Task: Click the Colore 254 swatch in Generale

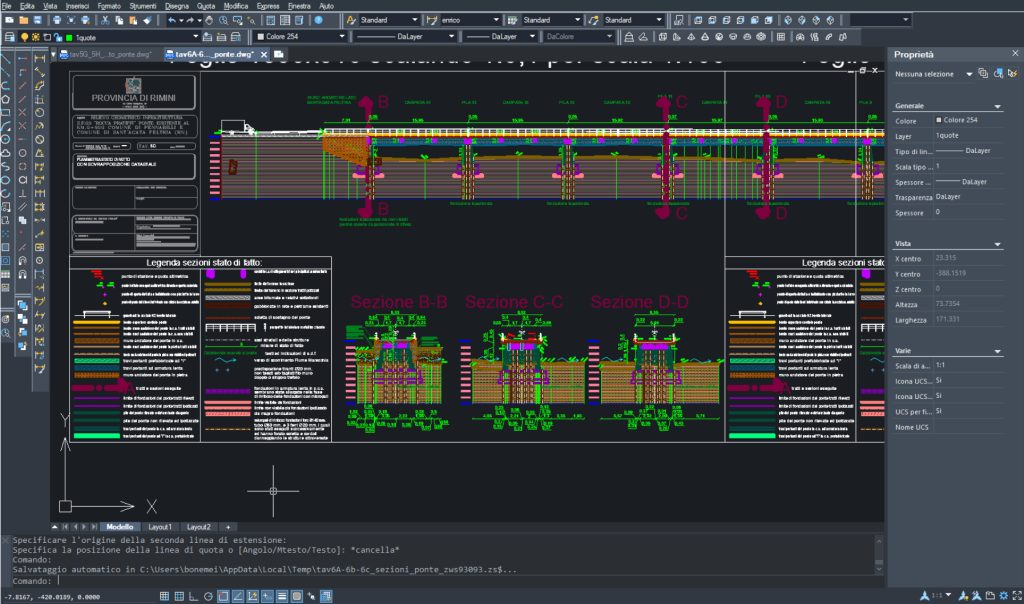Action: click(939, 121)
